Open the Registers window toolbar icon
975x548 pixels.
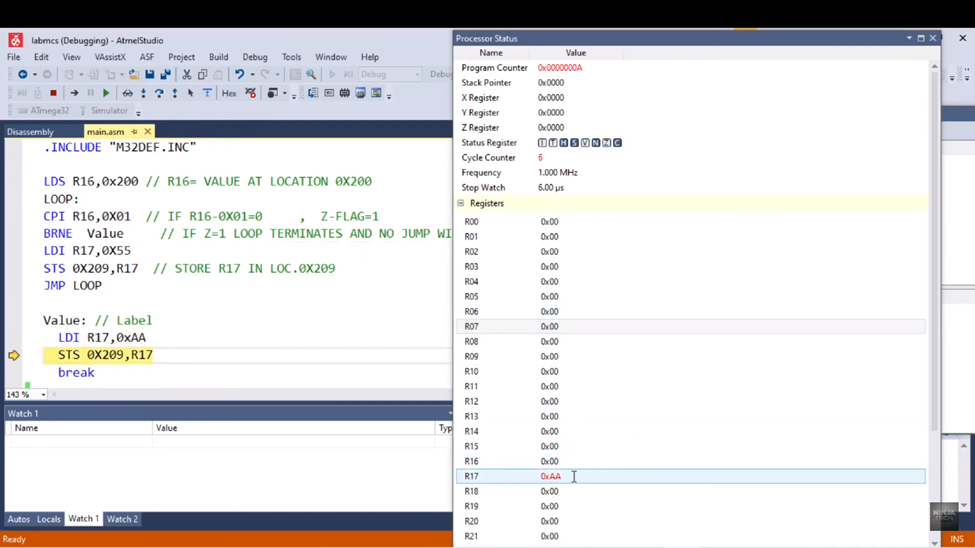point(329,93)
